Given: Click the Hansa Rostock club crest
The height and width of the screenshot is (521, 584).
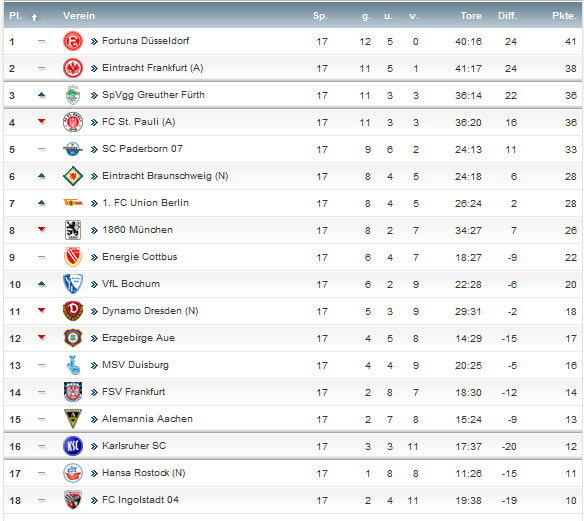Looking at the screenshot, I should (73, 473).
